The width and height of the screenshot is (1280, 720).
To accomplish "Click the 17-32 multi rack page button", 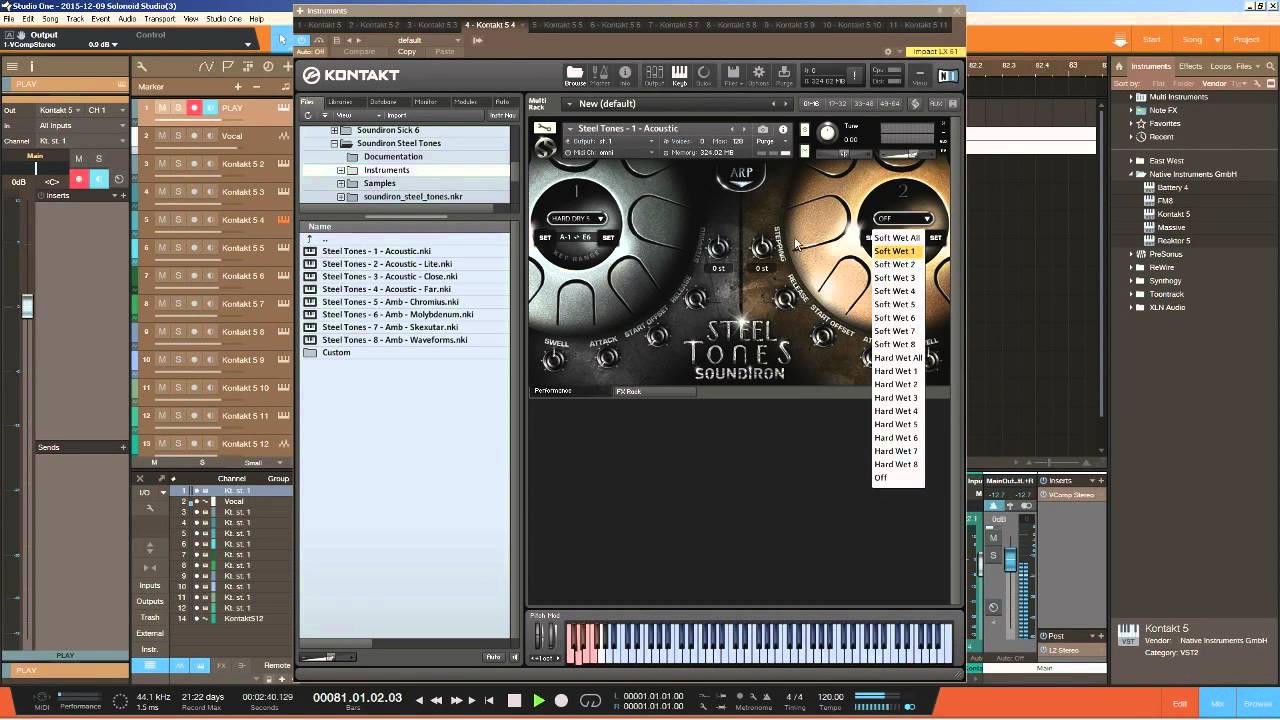I will click(838, 103).
